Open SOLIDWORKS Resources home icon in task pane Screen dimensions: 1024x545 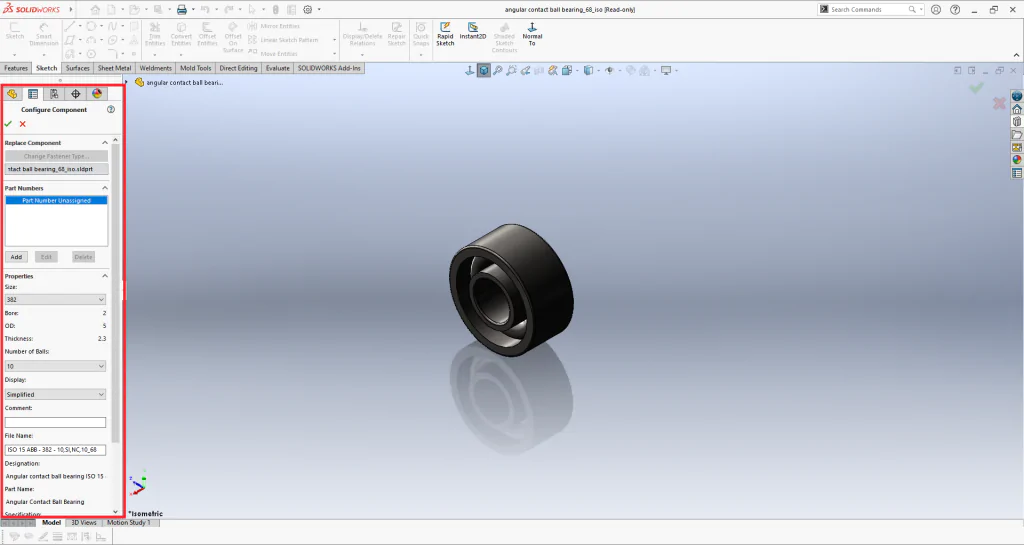click(x=1017, y=109)
